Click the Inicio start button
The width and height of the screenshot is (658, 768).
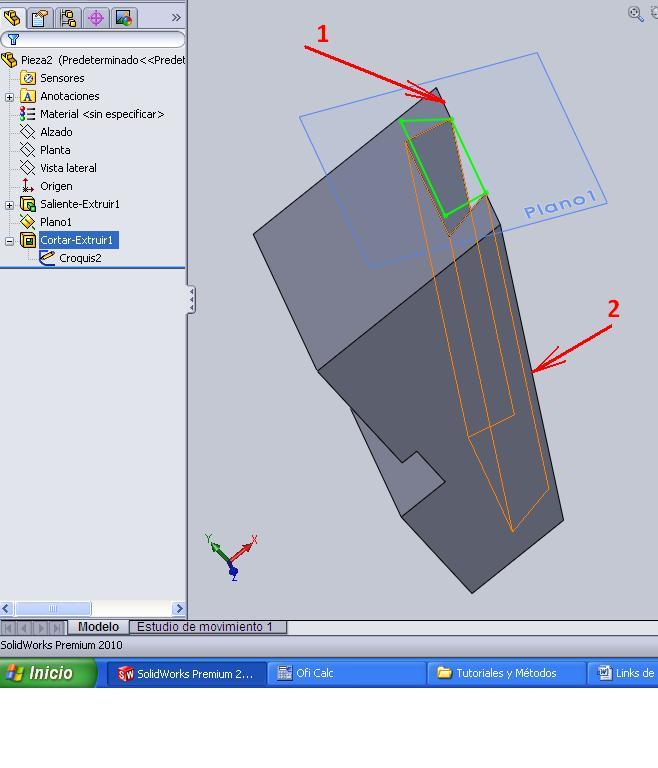pyautogui.click(x=48, y=673)
